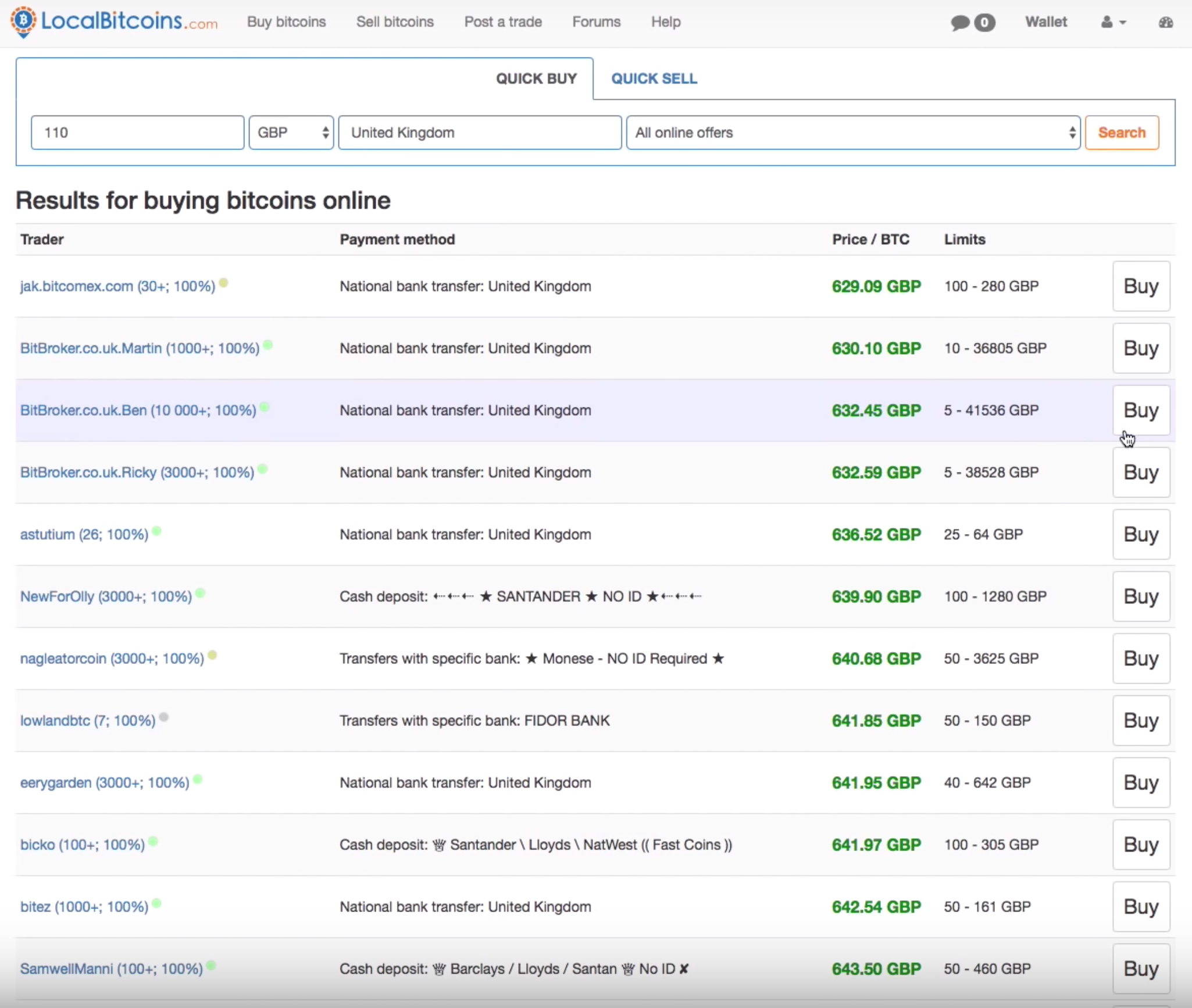Click the Trader column header
This screenshot has height=1008, width=1192.
[42, 240]
